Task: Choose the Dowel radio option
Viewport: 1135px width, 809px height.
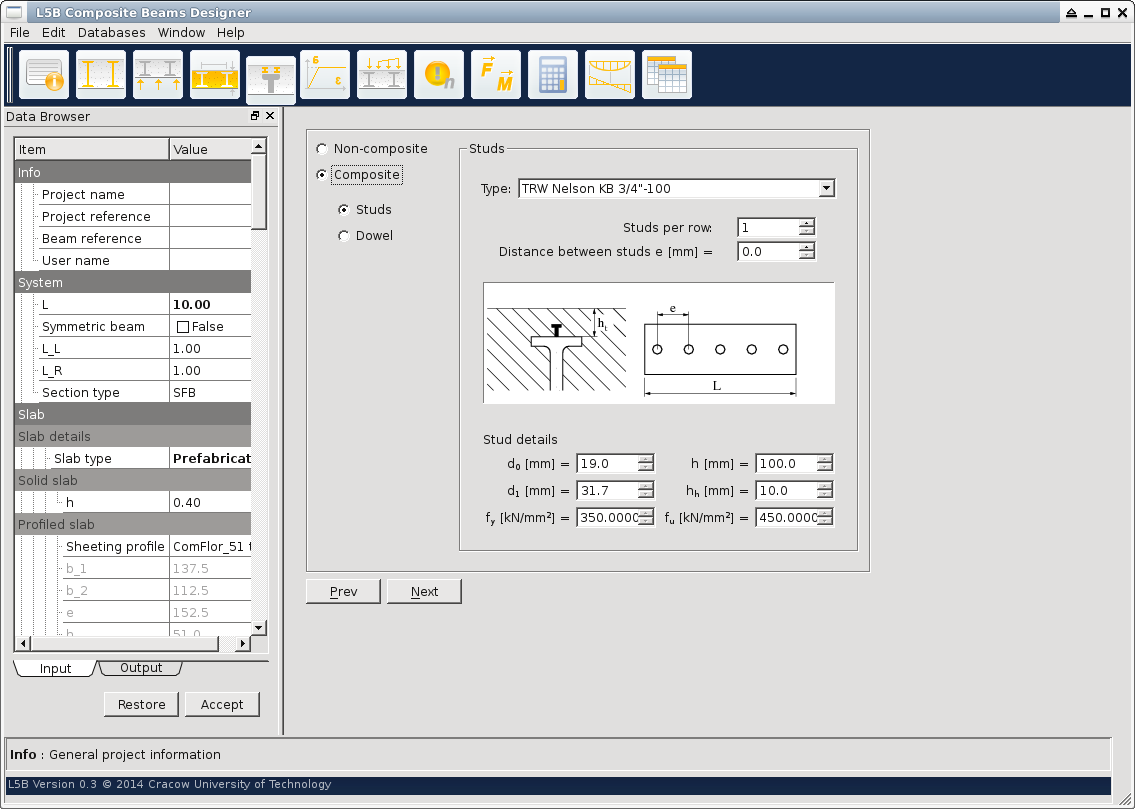Action: 344,236
